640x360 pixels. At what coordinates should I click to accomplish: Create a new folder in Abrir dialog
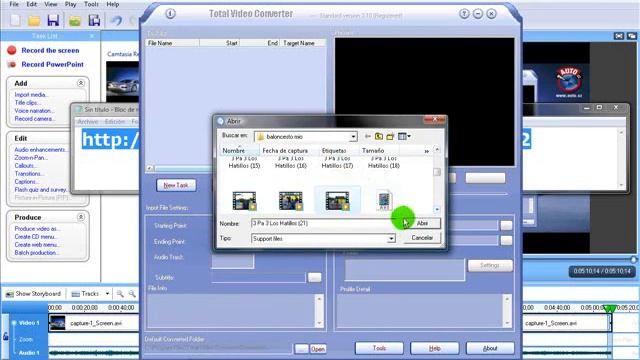coord(390,136)
